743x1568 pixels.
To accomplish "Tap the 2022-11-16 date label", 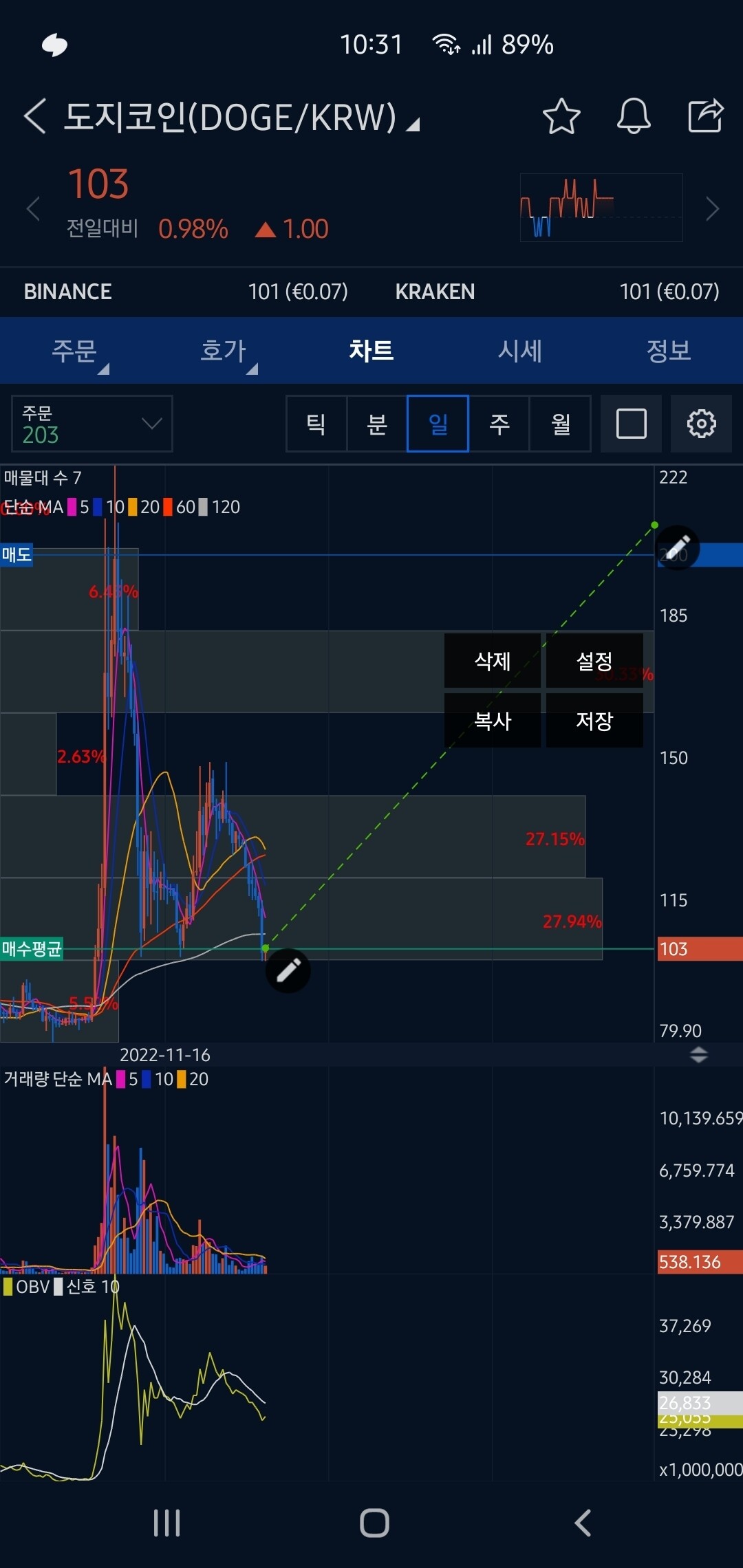I will coord(165,1055).
